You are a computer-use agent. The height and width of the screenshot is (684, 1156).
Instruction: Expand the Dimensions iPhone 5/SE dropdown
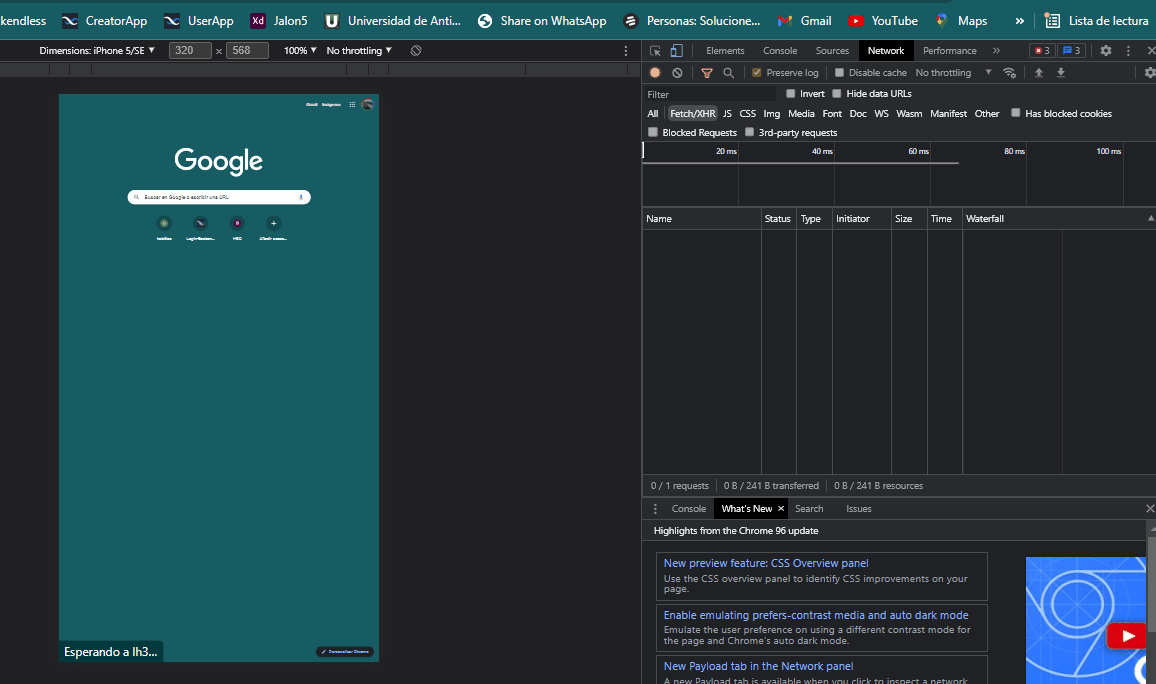coord(97,51)
